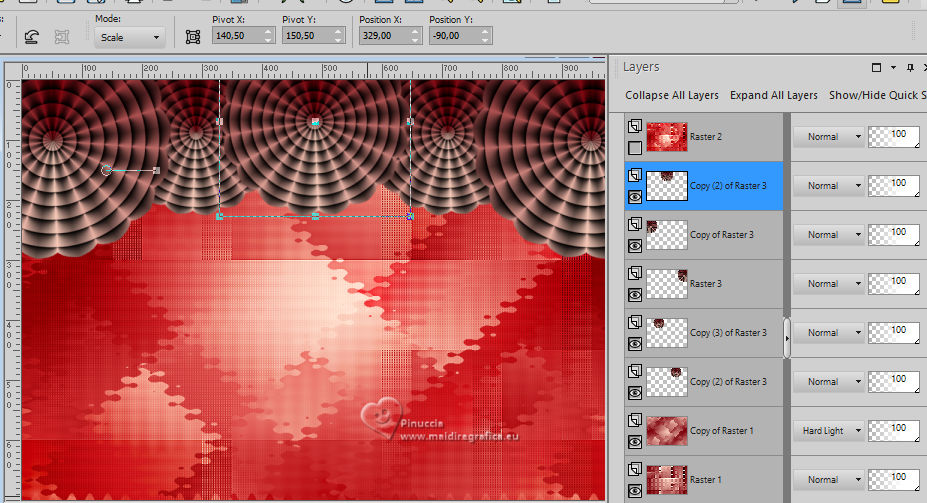Viewport: 927px width, 503px height.
Task: Select the Copy of Raster 1 thumbnail
Action: pos(667,431)
